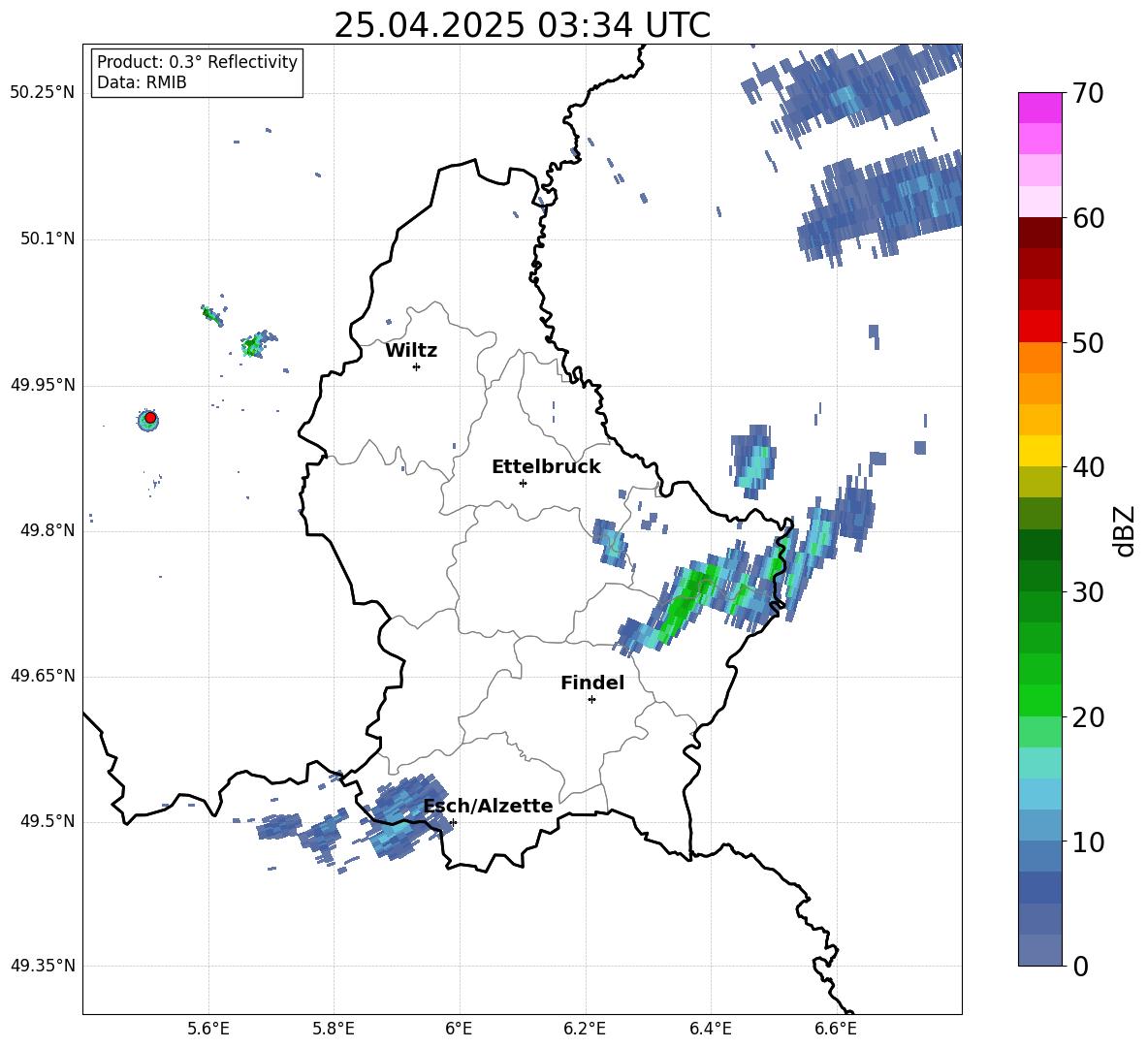Image resolution: width=1148 pixels, height=1048 pixels.
Task: Click the 49.65°N latitude label
Action: (43, 676)
